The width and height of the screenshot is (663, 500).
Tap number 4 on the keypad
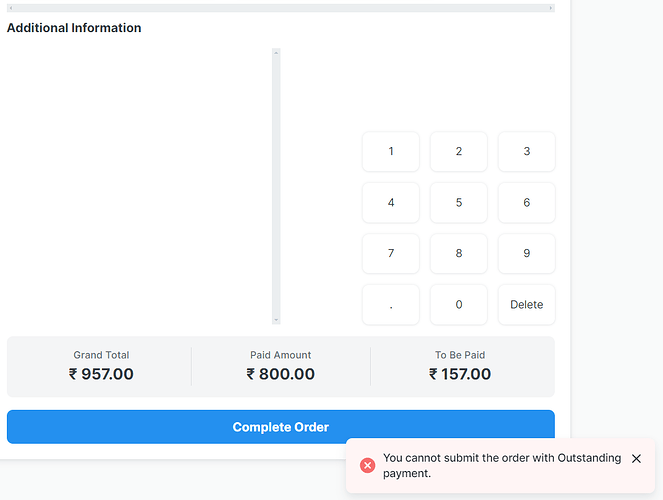[391, 202]
